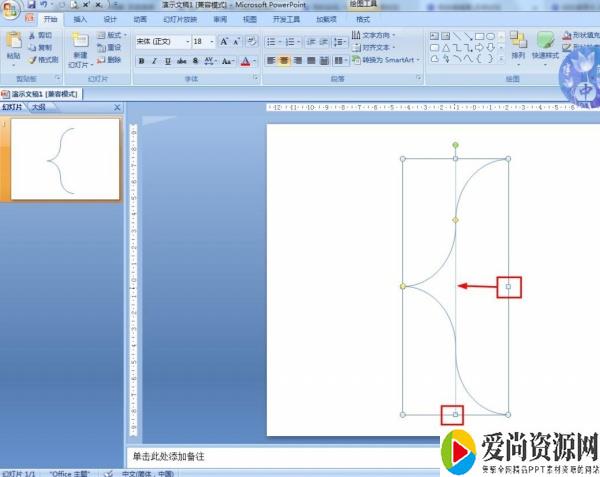
Task: Switch to the Insert (插入) ribbon tab
Action: click(x=80, y=19)
